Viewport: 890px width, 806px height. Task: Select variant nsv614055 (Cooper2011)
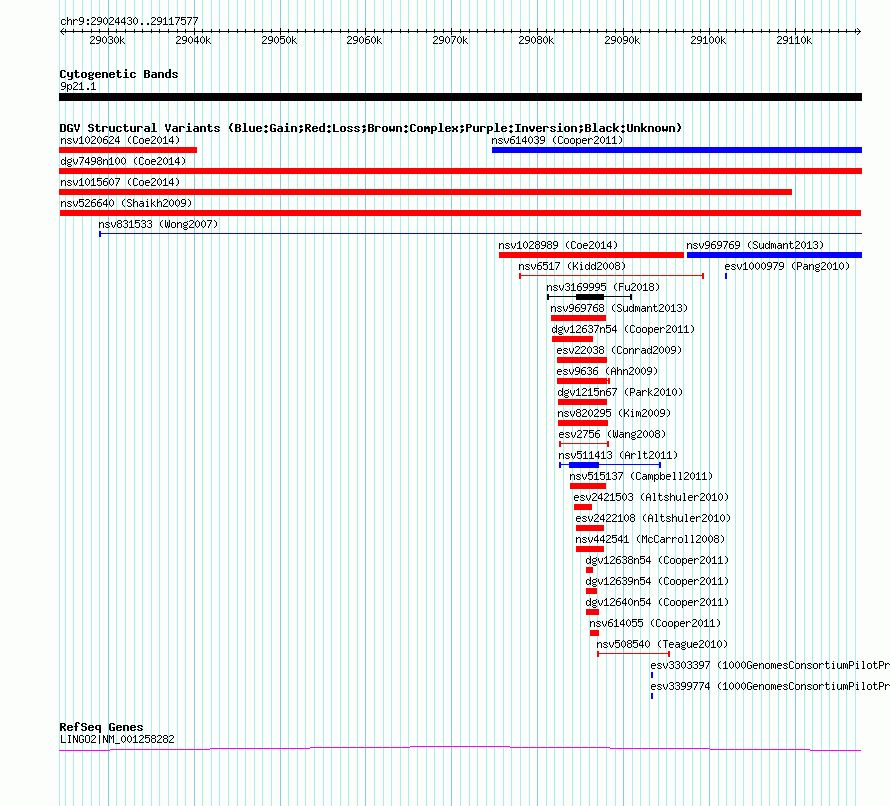[x=655, y=623]
